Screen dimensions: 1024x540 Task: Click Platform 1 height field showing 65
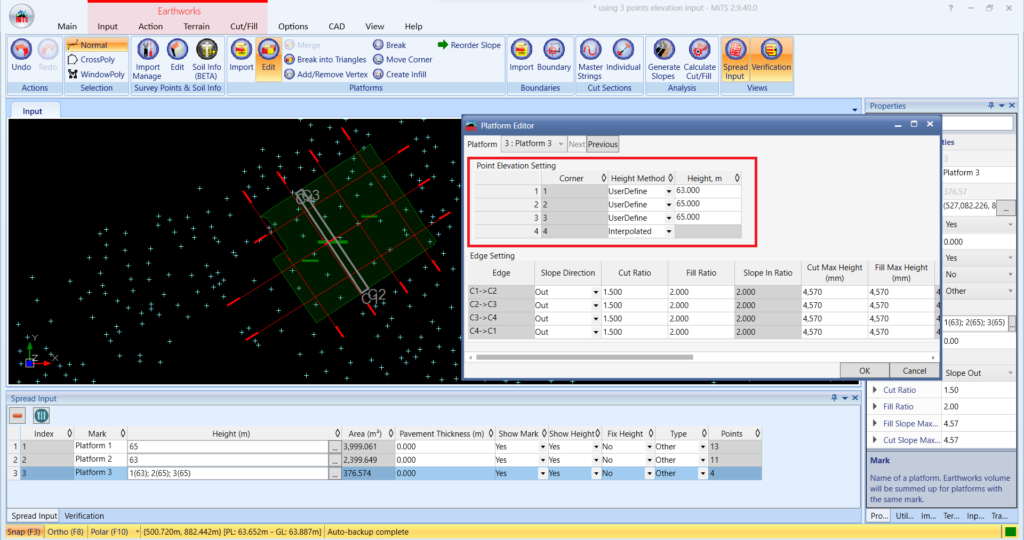pyautogui.click(x=227, y=447)
